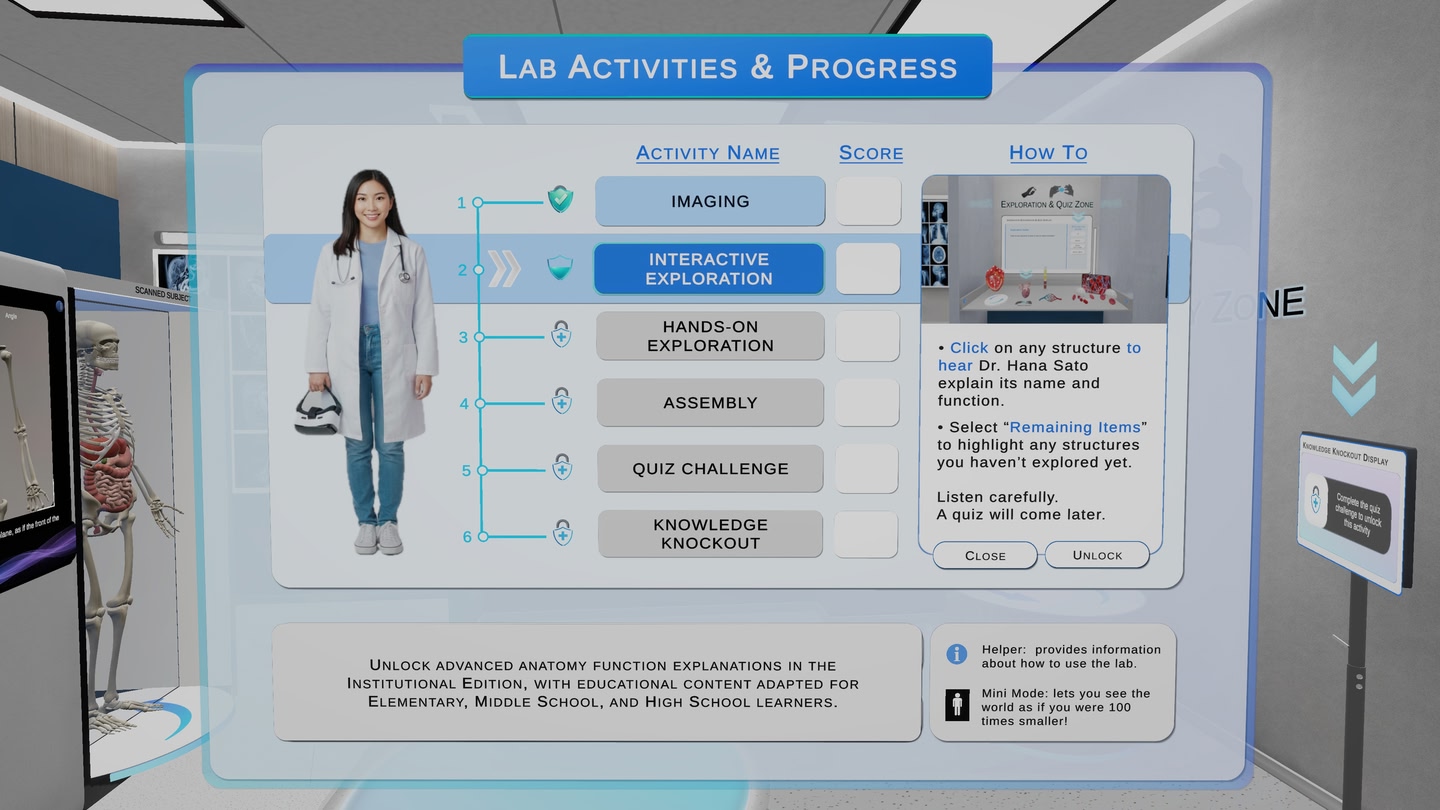
Task: Click the Interactive Exploration score box
Action: [868, 269]
